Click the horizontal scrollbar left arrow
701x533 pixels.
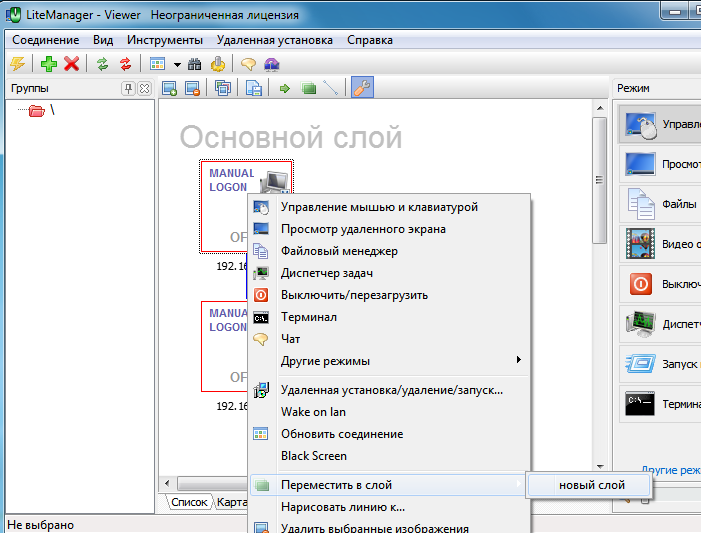[167, 483]
